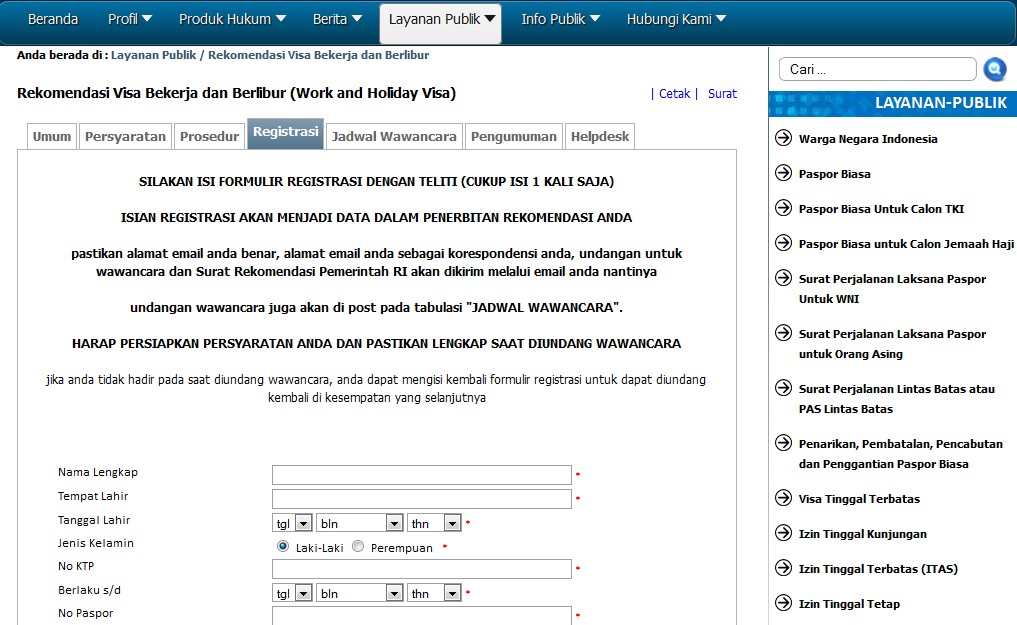Open Izin Tinggal Tetap sidebar link

pyautogui.click(x=849, y=604)
